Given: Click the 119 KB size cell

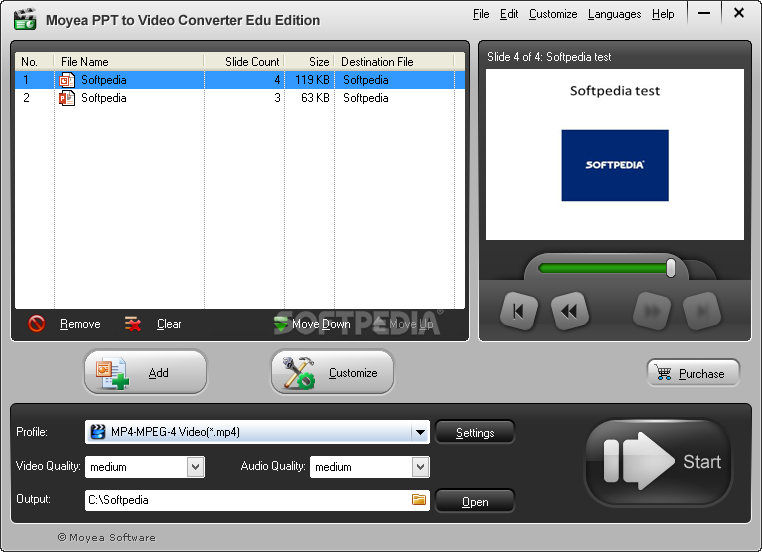Looking at the screenshot, I should pyautogui.click(x=312, y=80).
